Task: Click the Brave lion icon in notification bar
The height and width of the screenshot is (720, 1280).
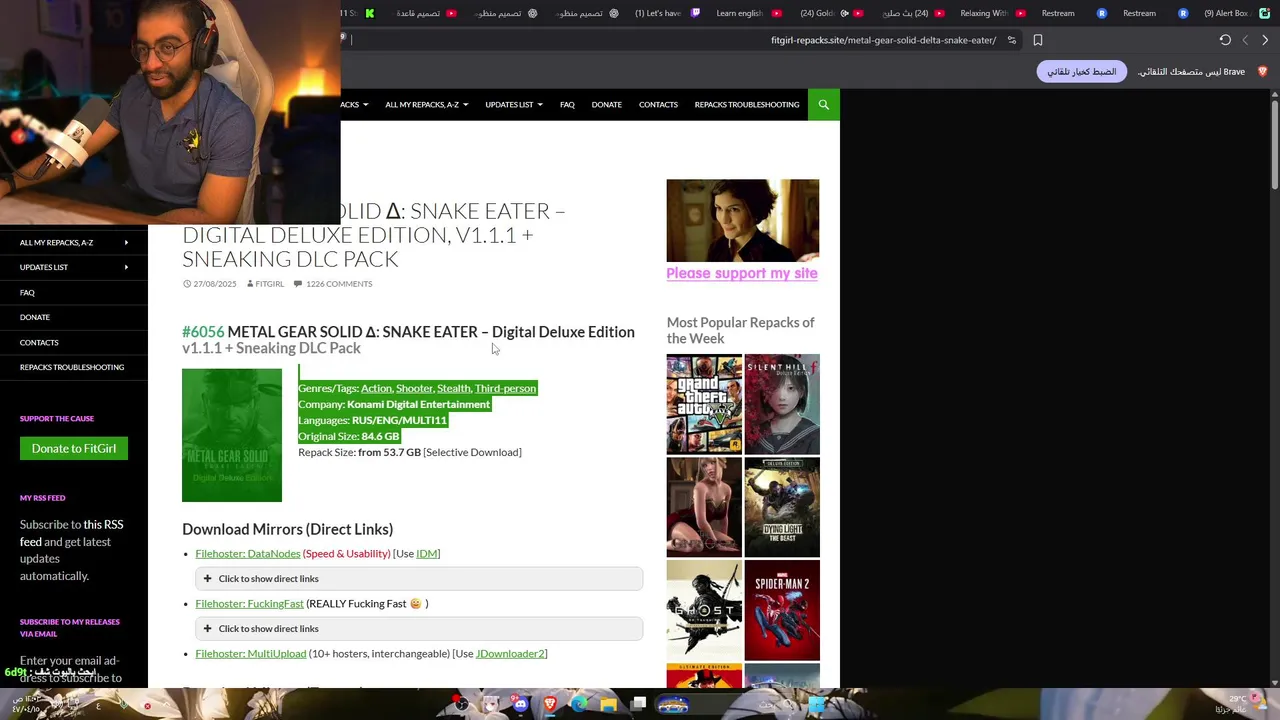Action: point(1262,72)
